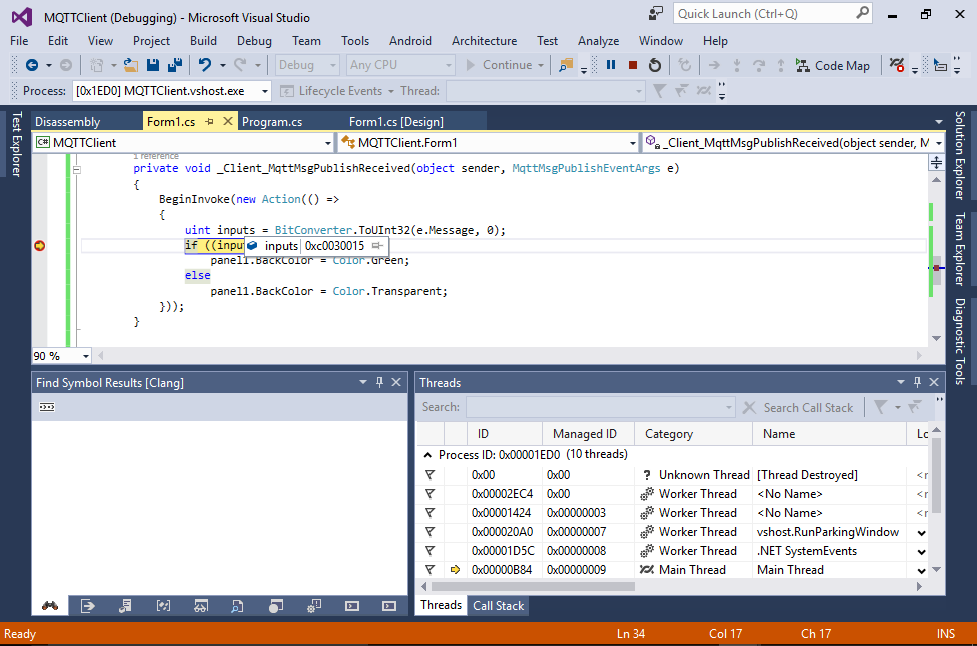Image resolution: width=977 pixels, height=646 pixels.
Task: Click the feedback icon beside Quick Launch
Action: coord(655,13)
